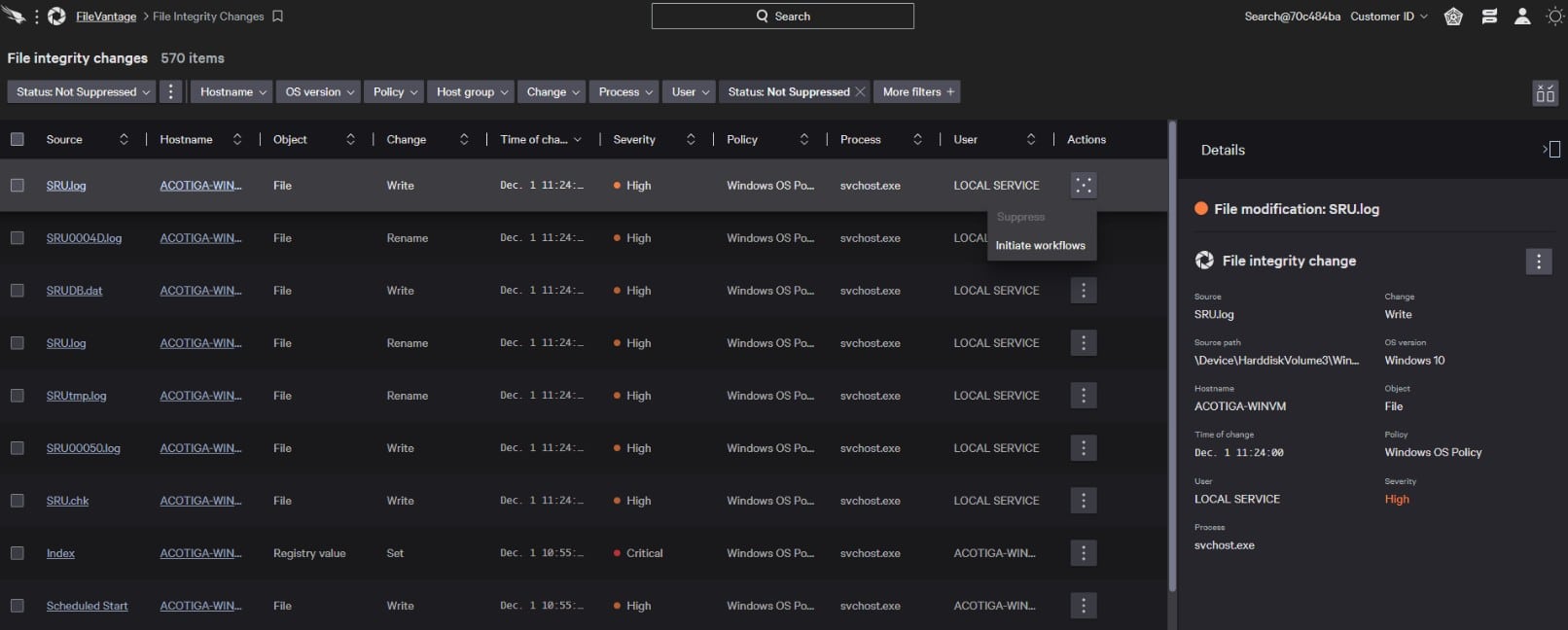The height and width of the screenshot is (630, 1568).
Task: Select the Critical severity cell
Action: coord(638,553)
